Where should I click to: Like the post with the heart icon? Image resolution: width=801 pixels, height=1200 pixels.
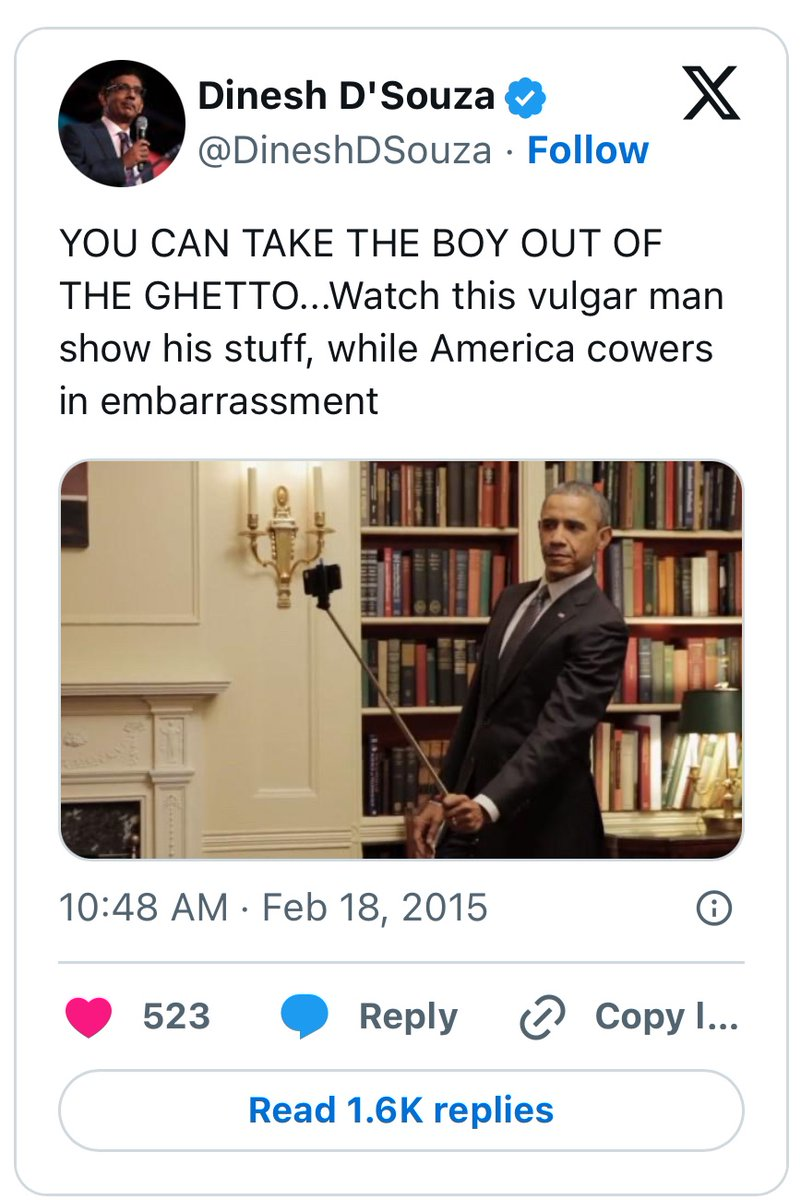coord(89,1017)
